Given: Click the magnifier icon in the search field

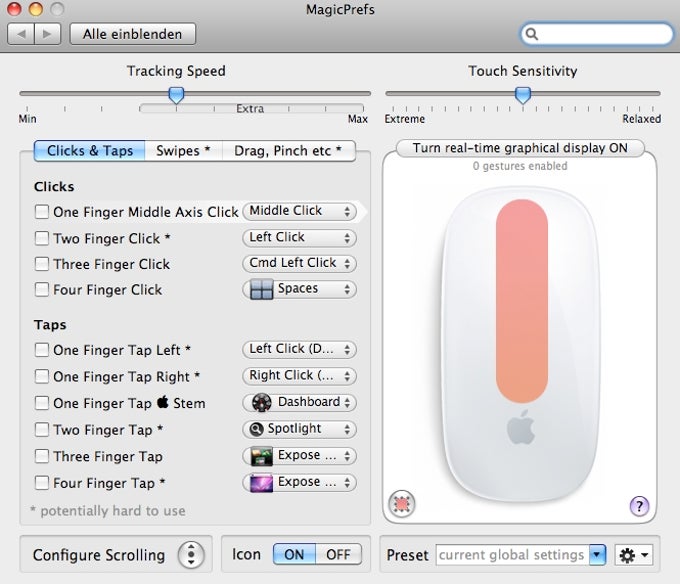Looking at the screenshot, I should click(532, 34).
